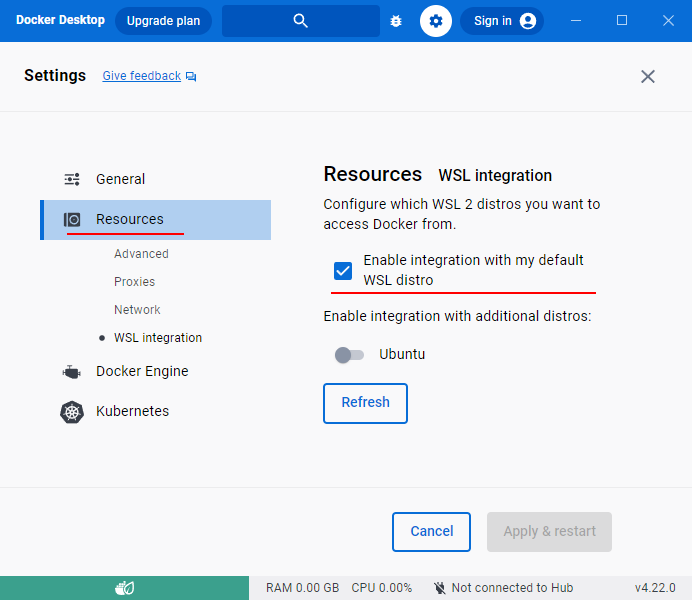Toggle Ubuntu distro integration switch

pos(349,355)
